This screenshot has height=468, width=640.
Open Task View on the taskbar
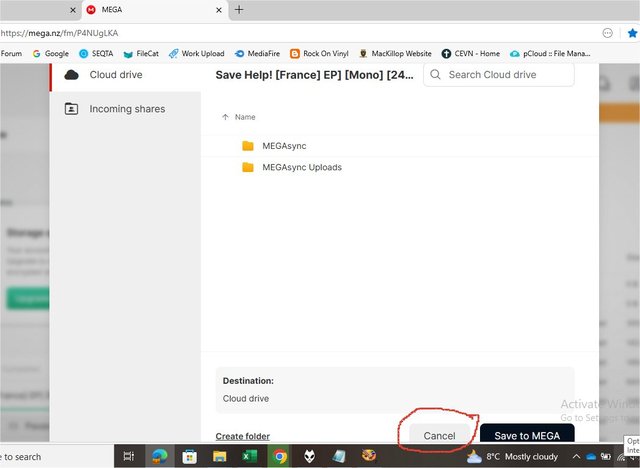129,456
